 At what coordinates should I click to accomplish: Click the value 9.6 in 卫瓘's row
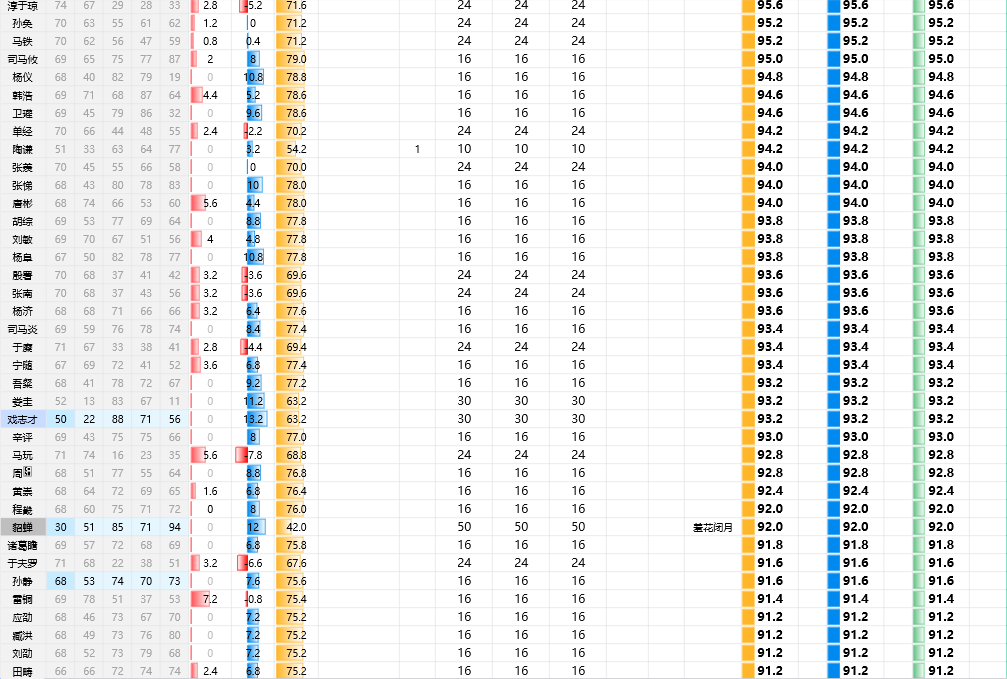coord(253,113)
